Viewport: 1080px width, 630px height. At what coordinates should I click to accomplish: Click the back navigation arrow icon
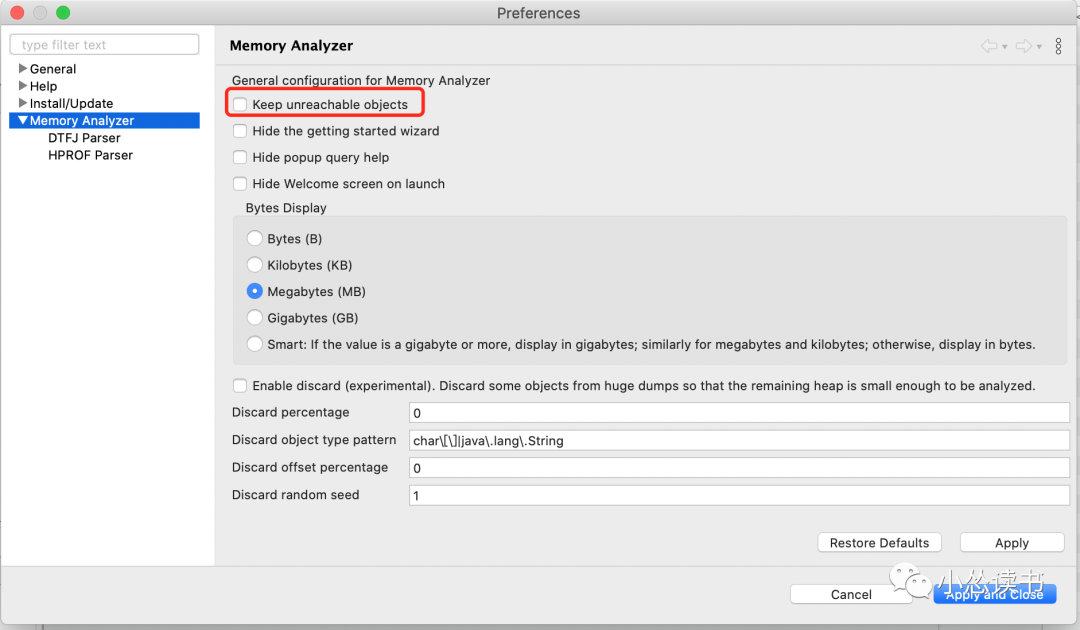point(988,46)
